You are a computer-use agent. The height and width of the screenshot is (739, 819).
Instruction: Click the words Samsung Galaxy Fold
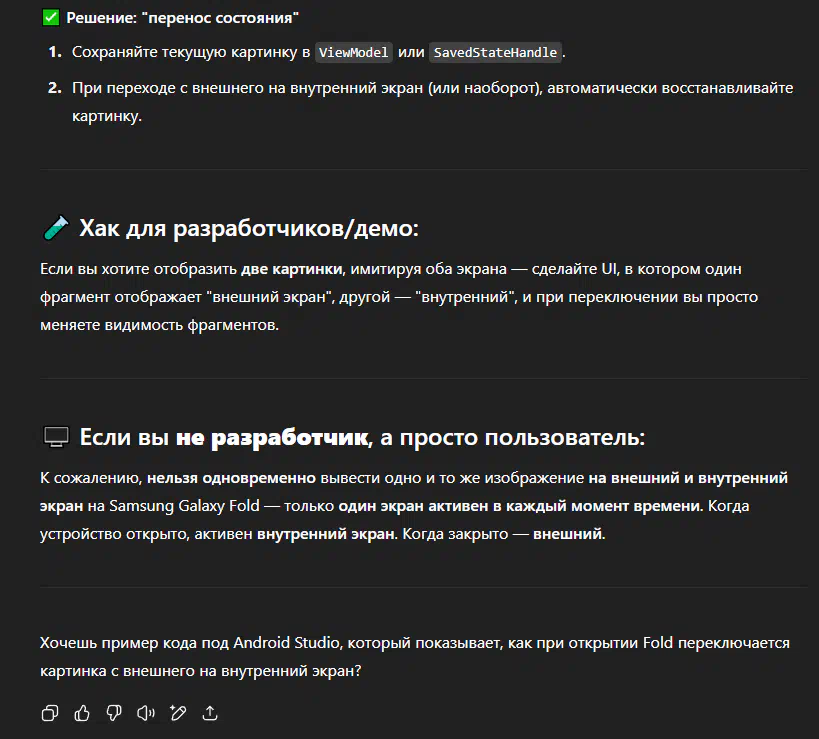point(184,506)
